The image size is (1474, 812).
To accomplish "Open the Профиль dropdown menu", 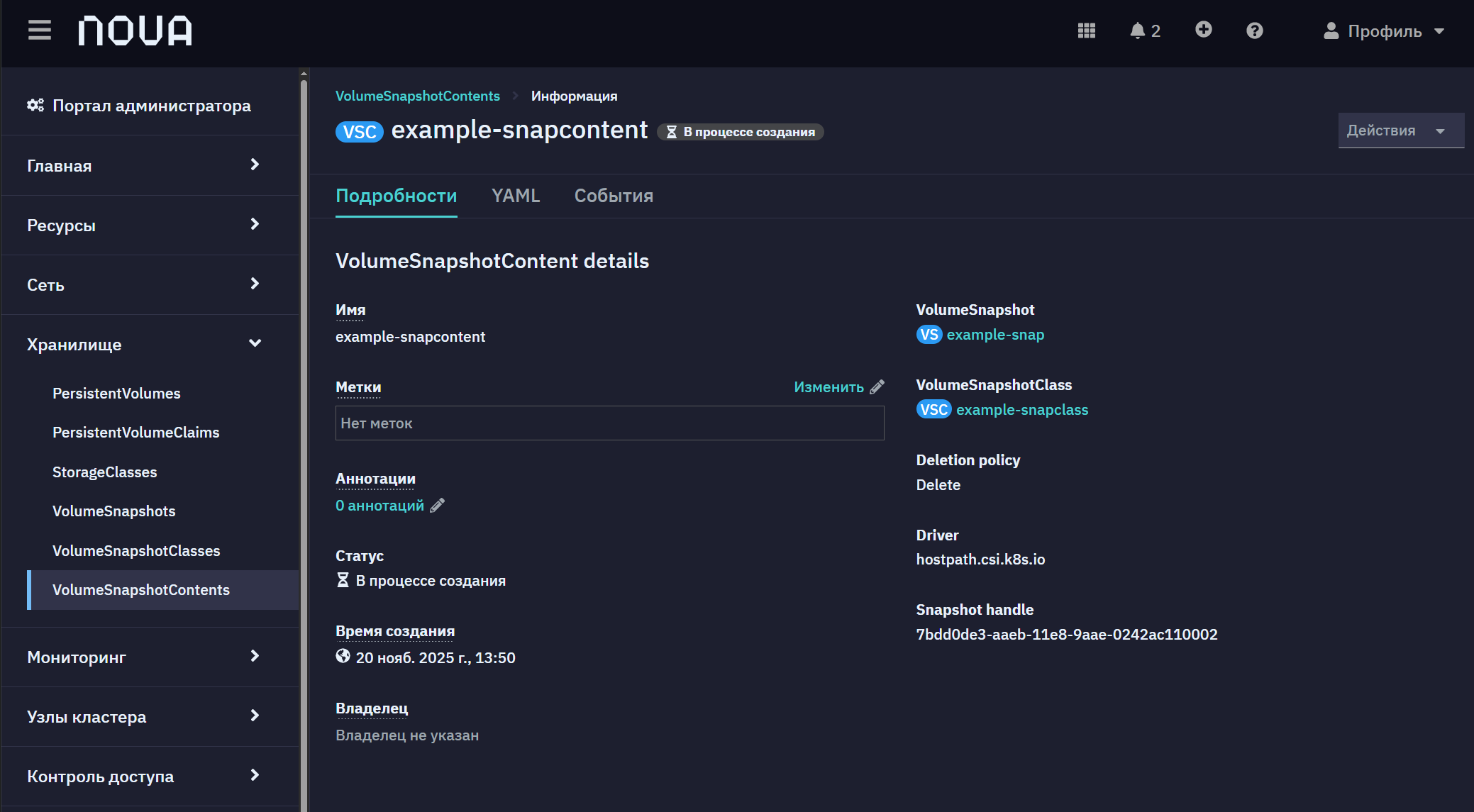I will [1384, 30].
